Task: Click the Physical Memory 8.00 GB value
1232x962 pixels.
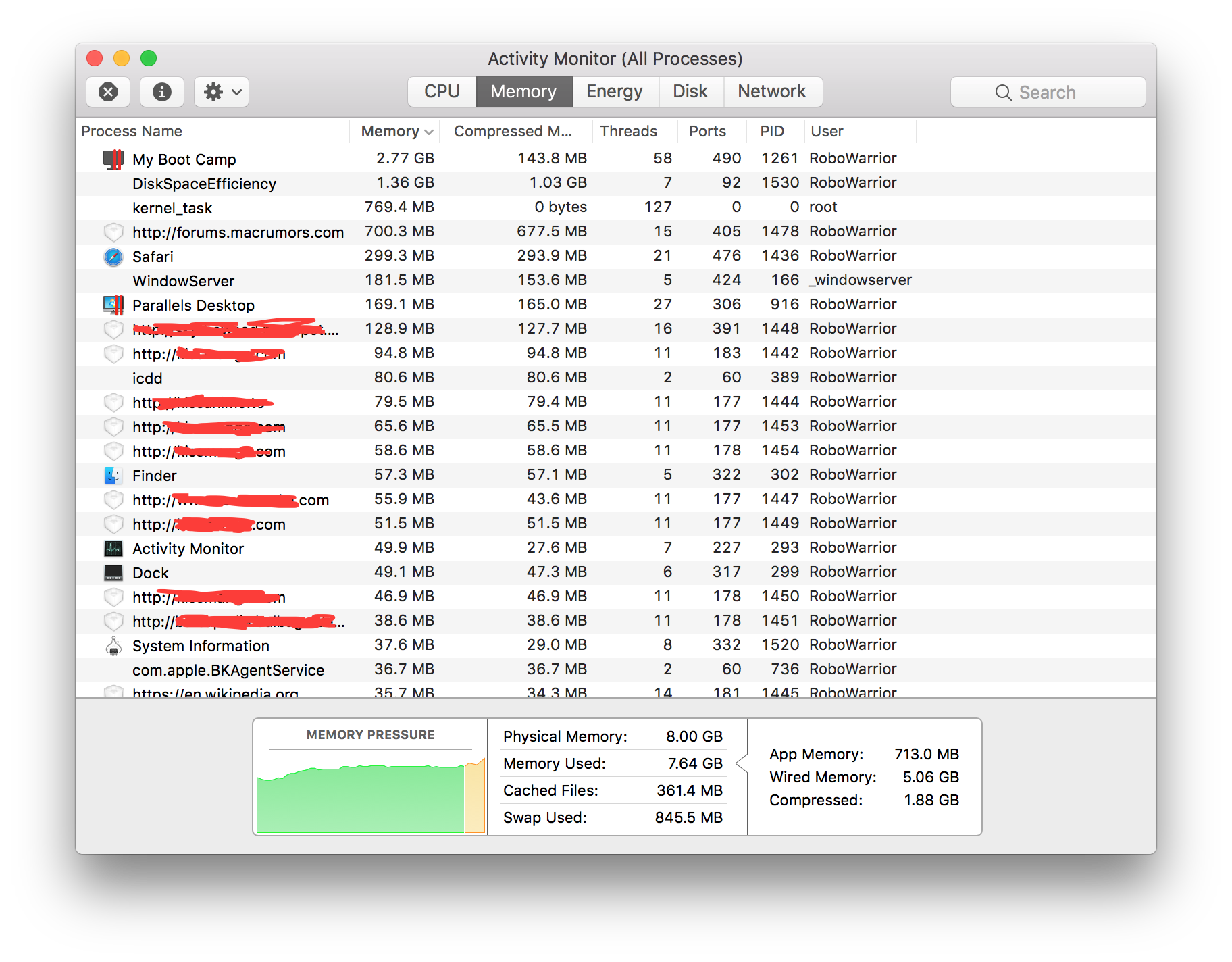Action: pyautogui.click(x=694, y=736)
